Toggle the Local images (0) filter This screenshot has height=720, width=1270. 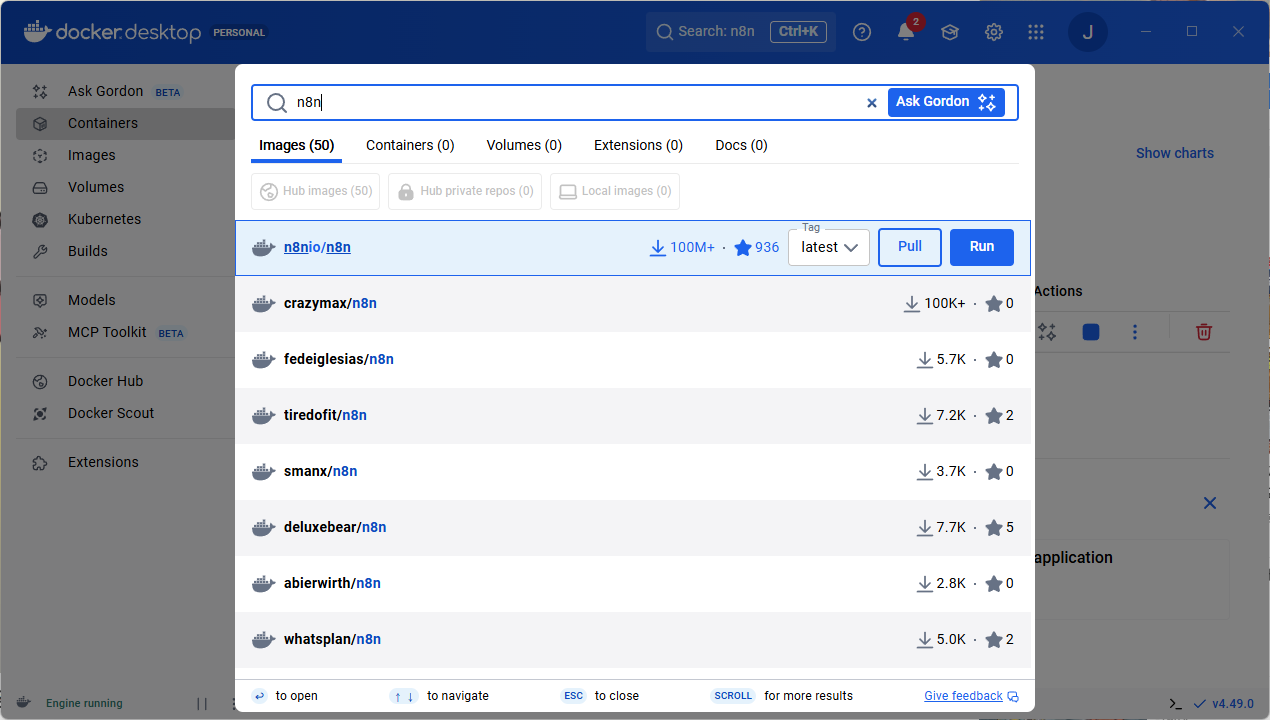click(x=615, y=191)
